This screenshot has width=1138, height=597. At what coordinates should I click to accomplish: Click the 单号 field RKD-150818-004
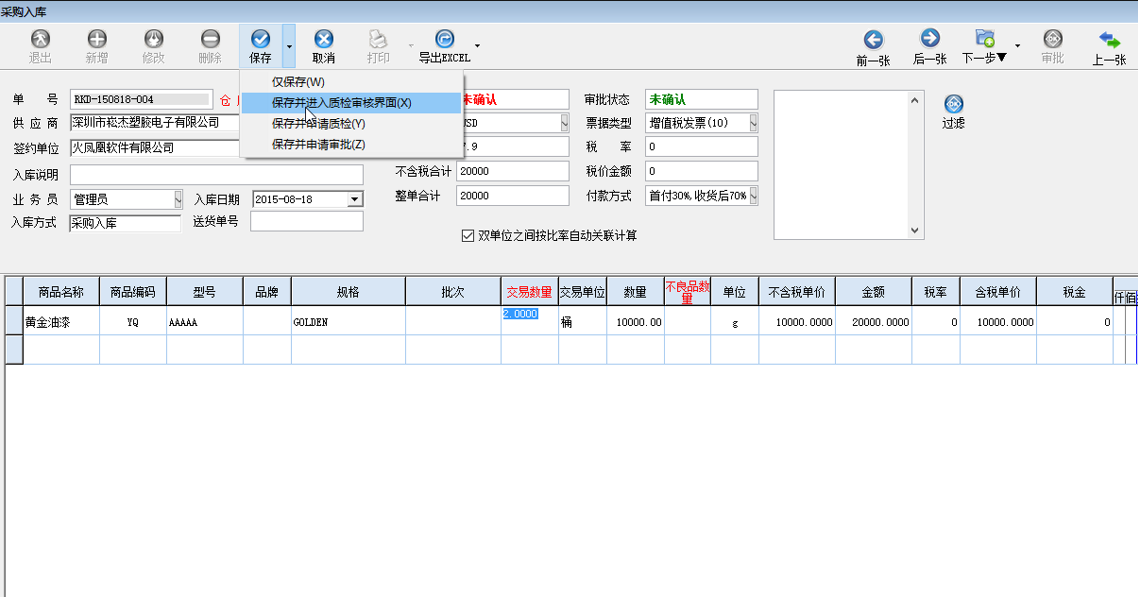(x=142, y=99)
